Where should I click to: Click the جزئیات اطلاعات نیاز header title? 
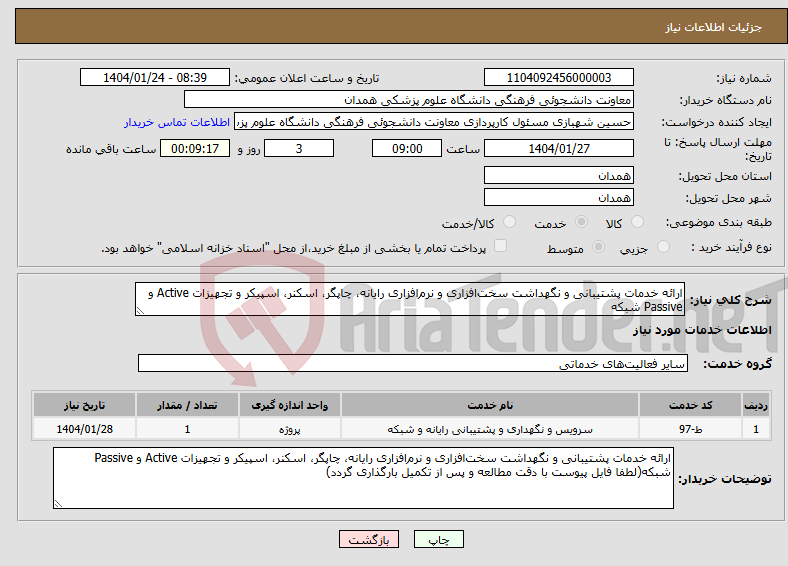pos(713,27)
